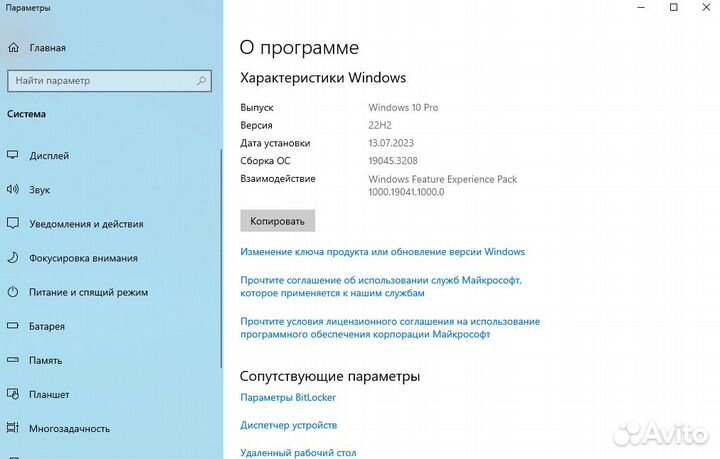Click the Характеристики Windows heading

(x=323, y=78)
